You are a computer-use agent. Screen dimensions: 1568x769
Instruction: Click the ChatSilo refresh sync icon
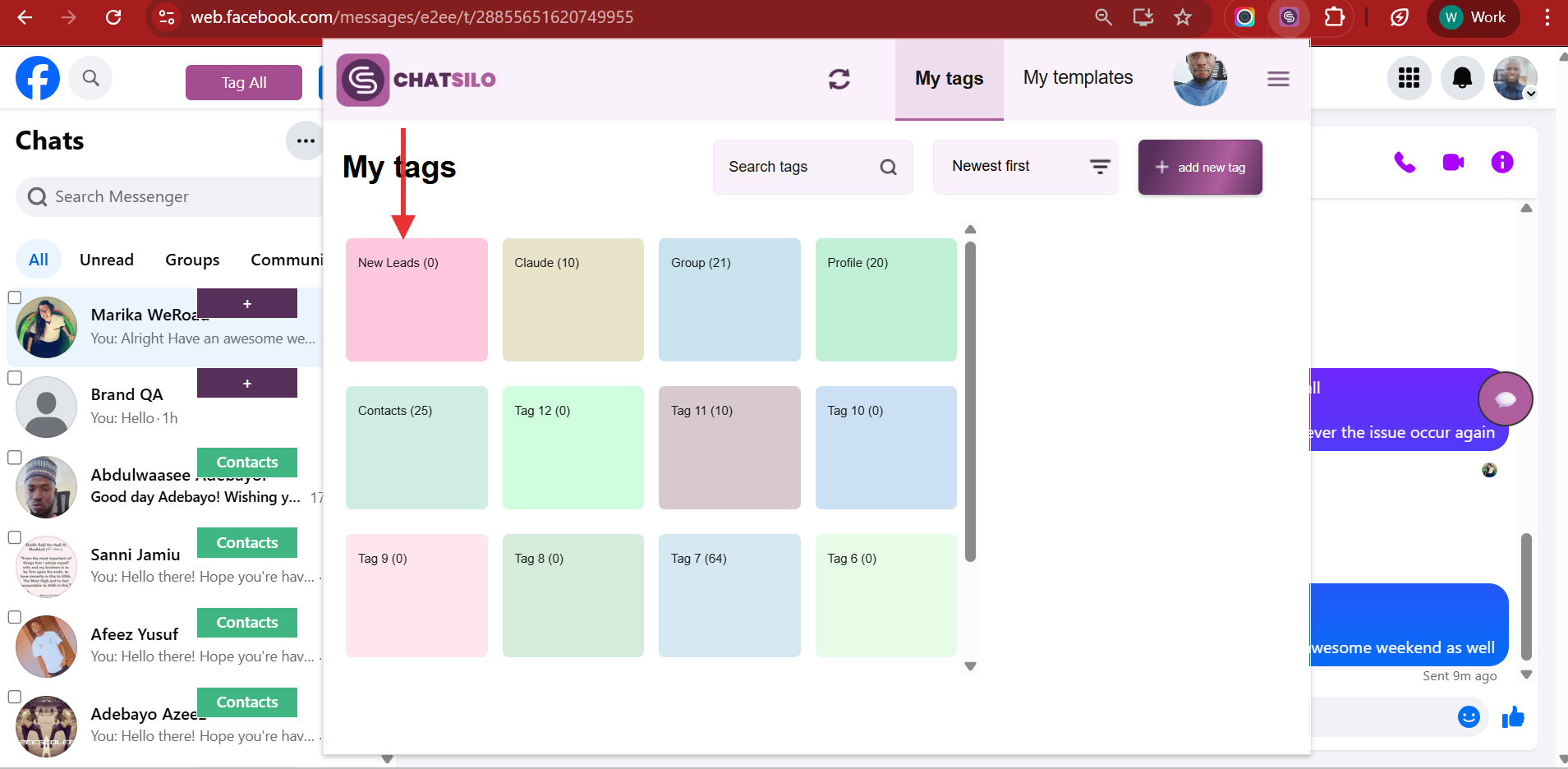click(839, 79)
